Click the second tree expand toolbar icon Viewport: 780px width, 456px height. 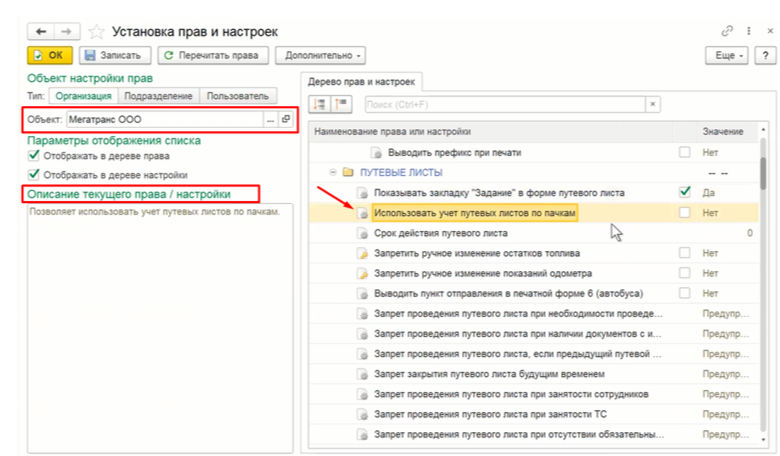341,104
